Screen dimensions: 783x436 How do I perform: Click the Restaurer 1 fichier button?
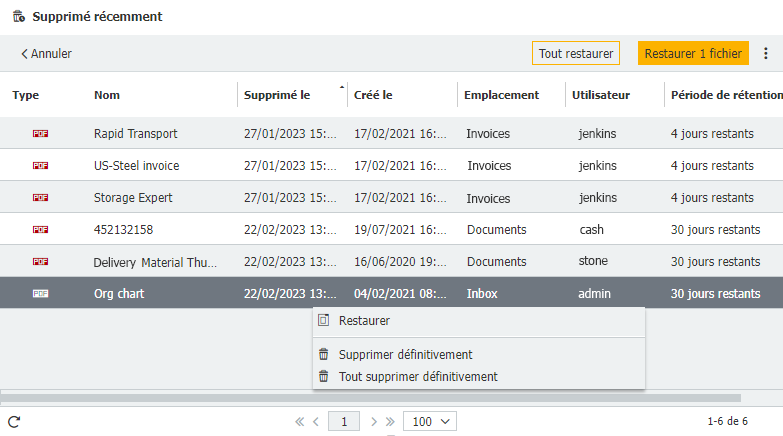(693, 54)
